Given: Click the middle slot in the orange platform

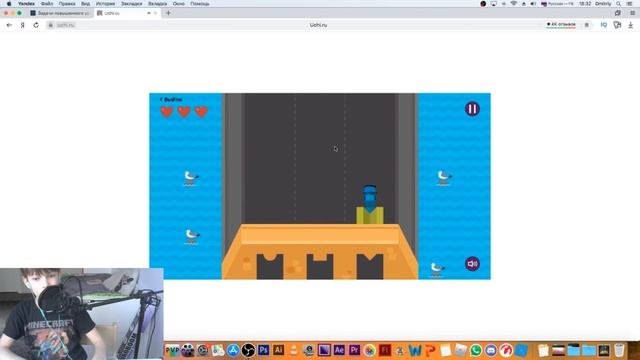Looking at the screenshot, I should [x=320, y=267].
